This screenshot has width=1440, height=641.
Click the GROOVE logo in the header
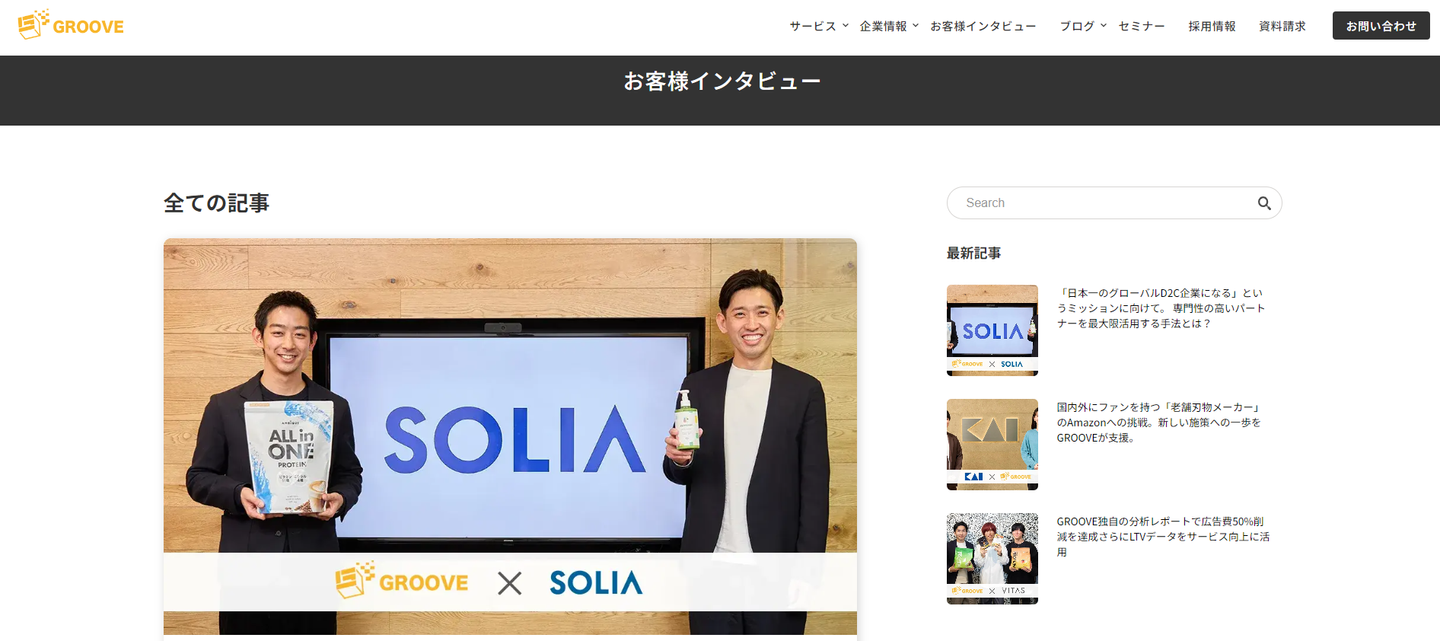(71, 25)
